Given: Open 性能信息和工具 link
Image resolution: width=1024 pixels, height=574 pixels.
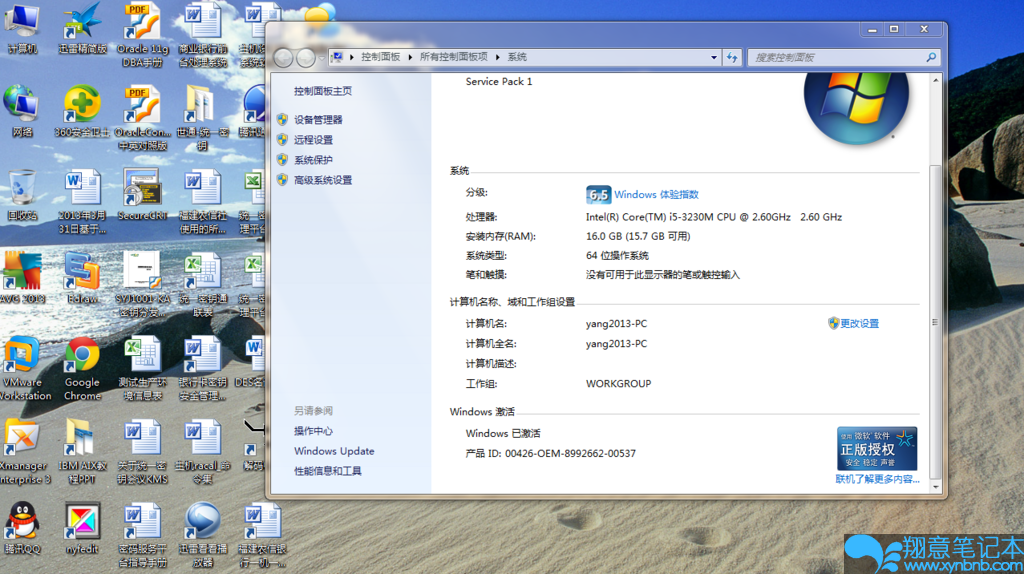Looking at the screenshot, I should [x=328, y=471].
